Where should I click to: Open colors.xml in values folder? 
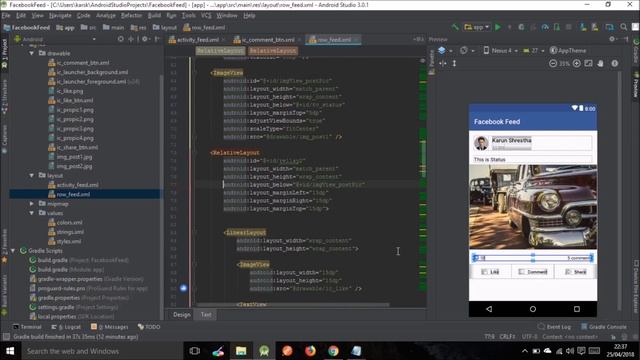tap(69, 222)
